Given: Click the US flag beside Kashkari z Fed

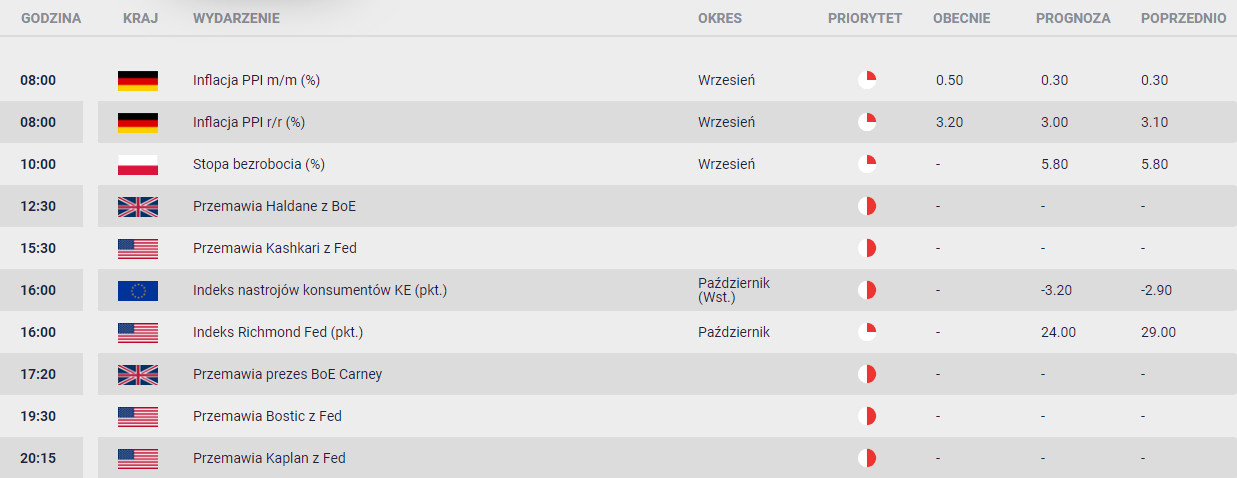Looking at the screenshot, I should pos(138,249).
